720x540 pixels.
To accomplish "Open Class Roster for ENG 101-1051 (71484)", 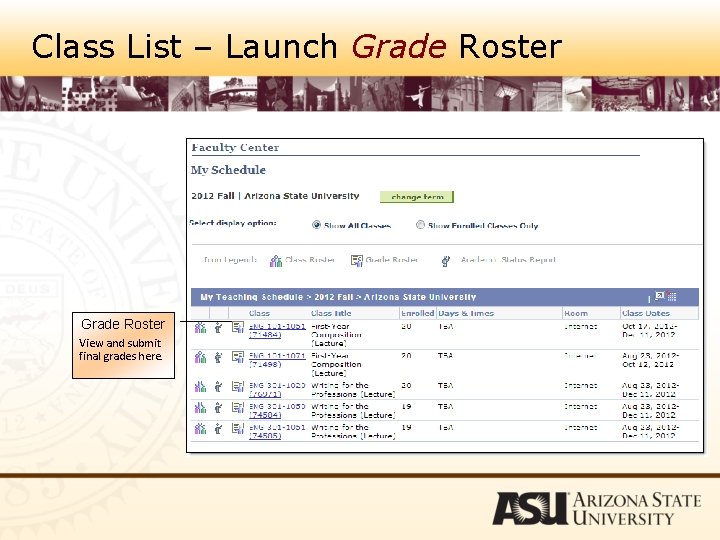I will coord(200,328).
